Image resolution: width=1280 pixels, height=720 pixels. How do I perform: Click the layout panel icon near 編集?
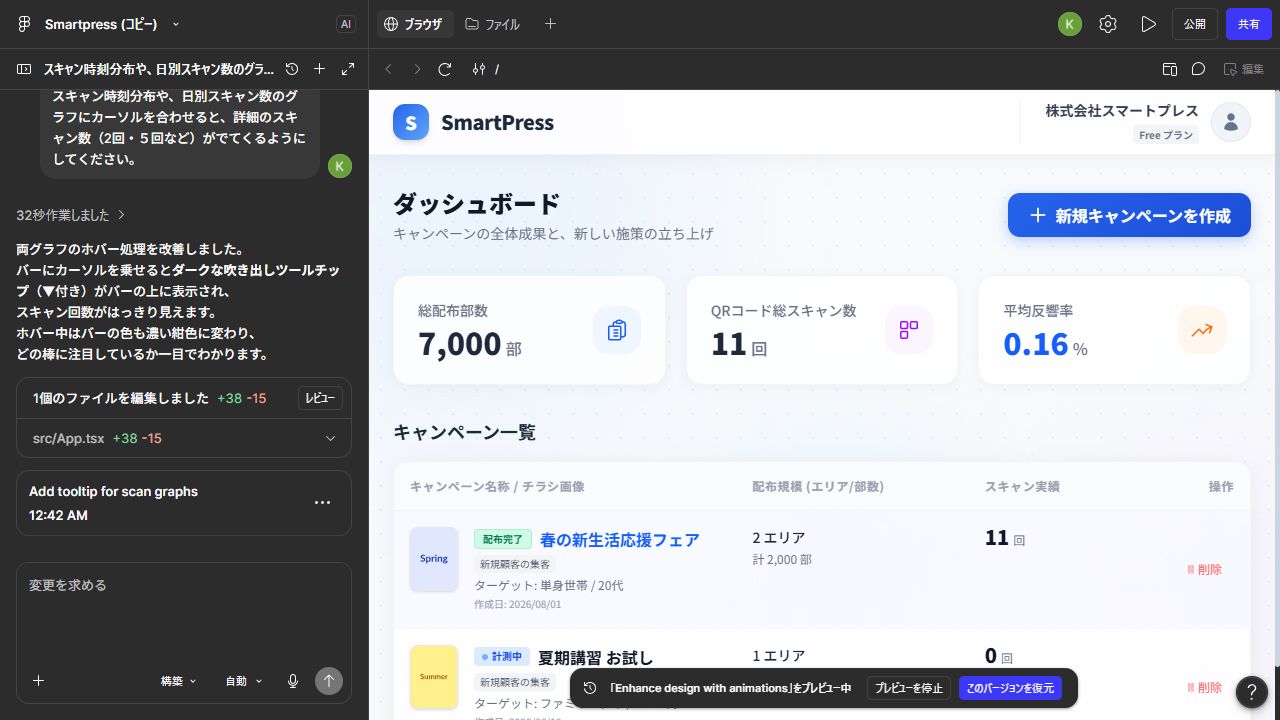[1170, 69]
